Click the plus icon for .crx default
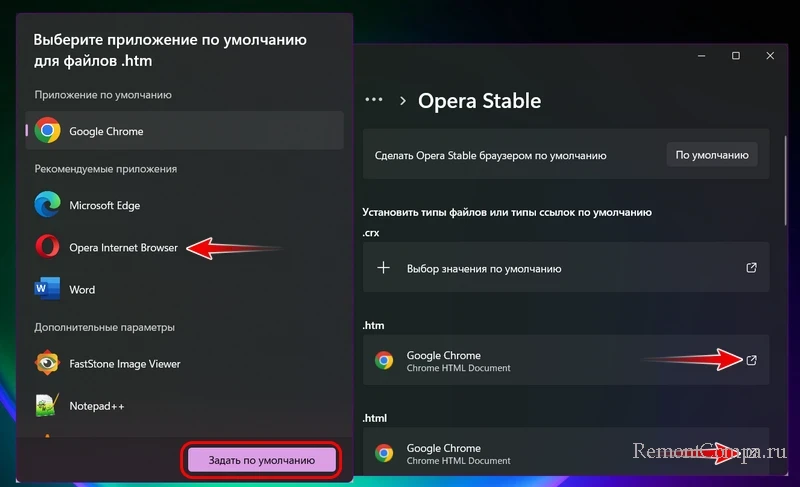 click(383, 268)
